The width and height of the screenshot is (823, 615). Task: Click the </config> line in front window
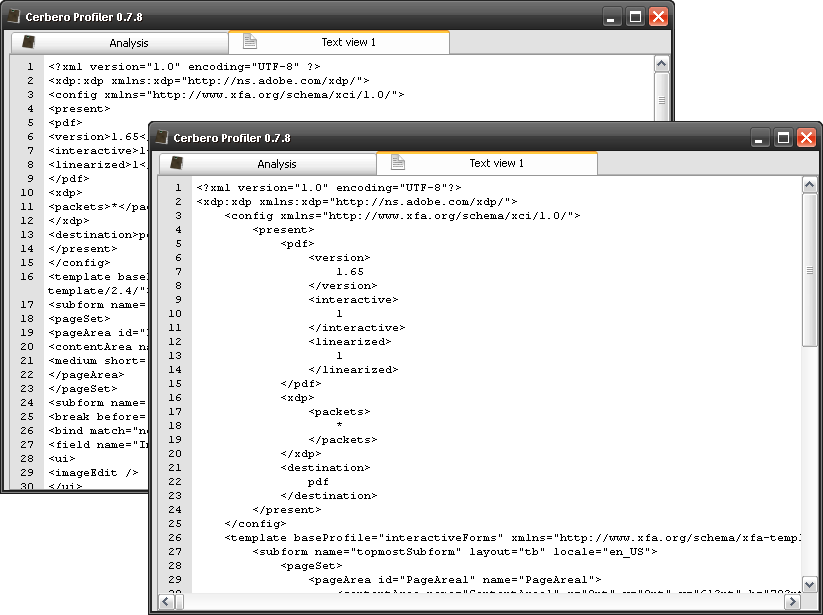pos(256,524)
